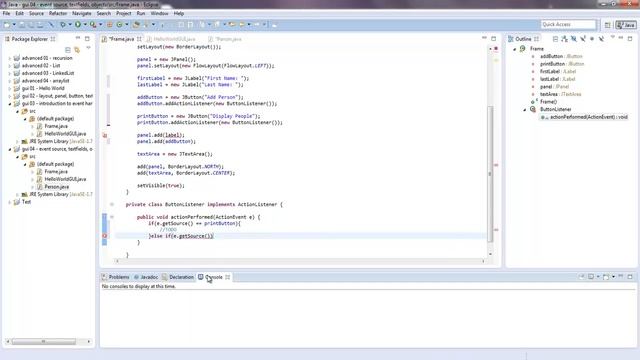Screen dimensions: 640x360
Task: Select the Test project
Action: click(x=26, y=202)
